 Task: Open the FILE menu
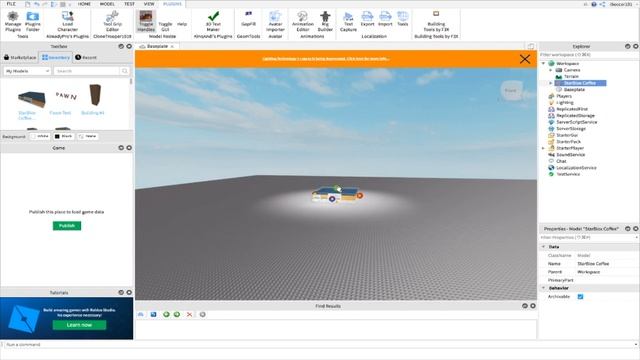click(x=11, y=4)
